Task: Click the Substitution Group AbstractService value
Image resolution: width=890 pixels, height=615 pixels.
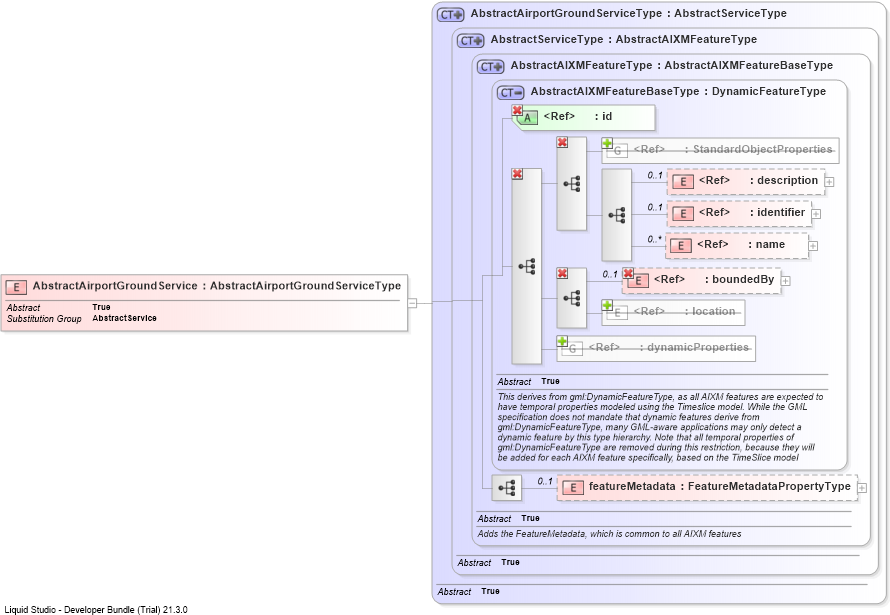Action: [x=124, y=318]
